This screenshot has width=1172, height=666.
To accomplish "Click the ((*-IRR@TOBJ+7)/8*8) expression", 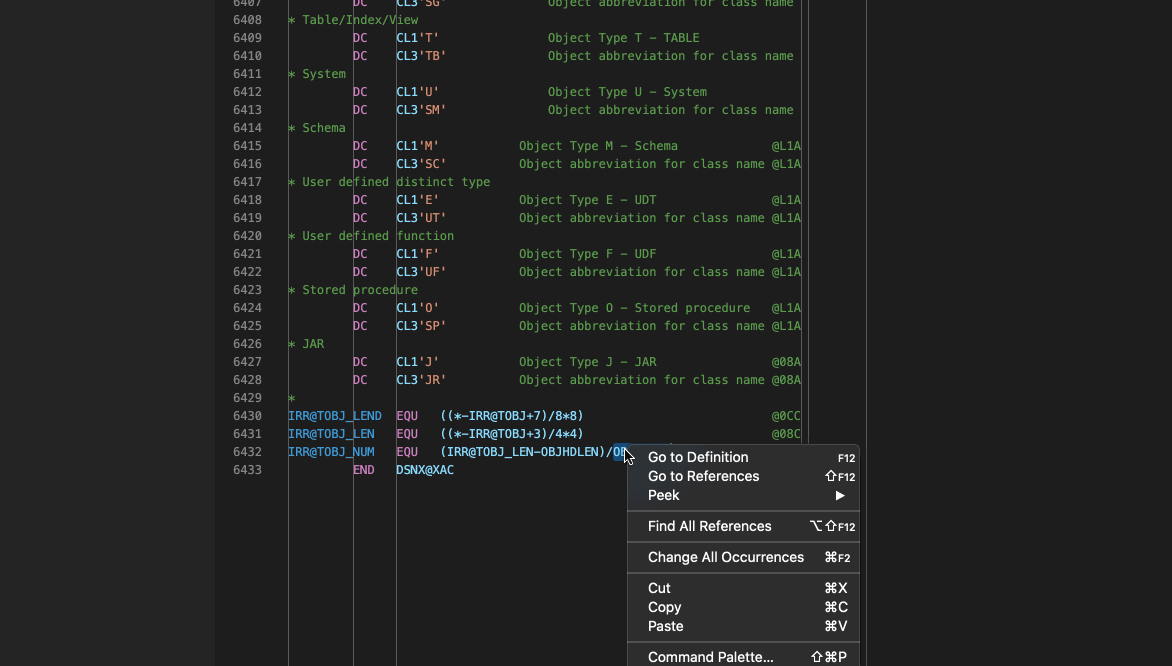I will point(512,416).
